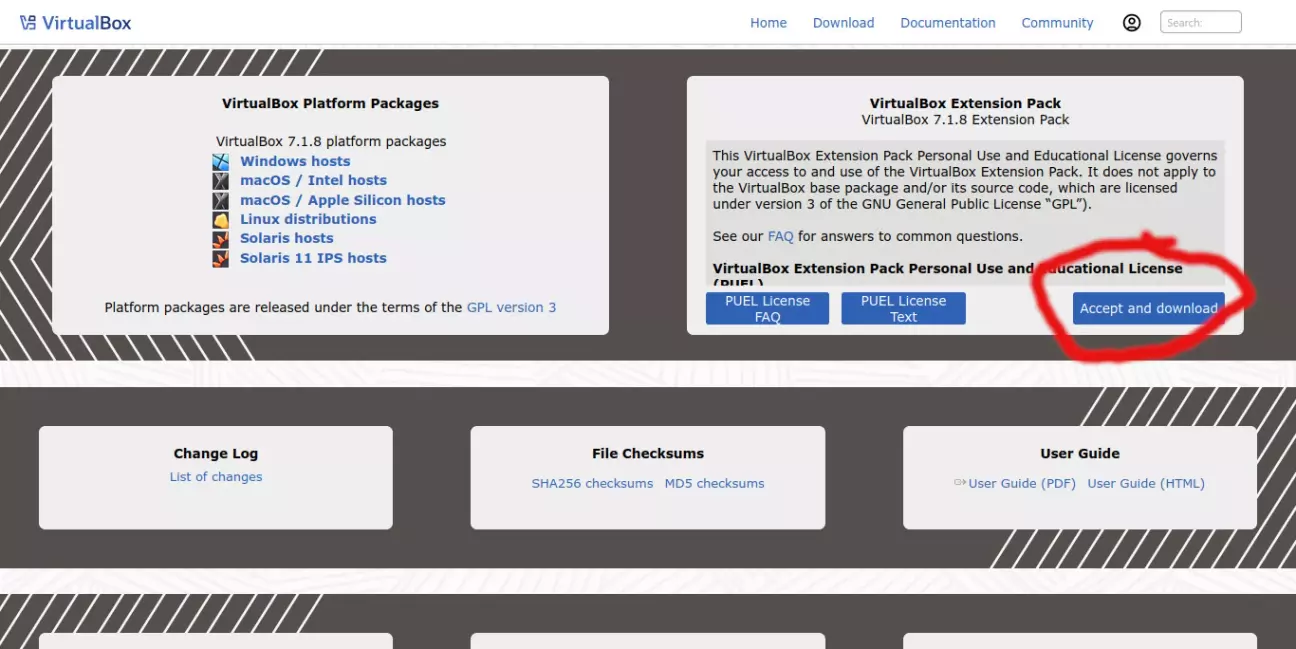1296x649 pixels.
Task: Click the PUEL License Text button
Action: click(903, 308)
